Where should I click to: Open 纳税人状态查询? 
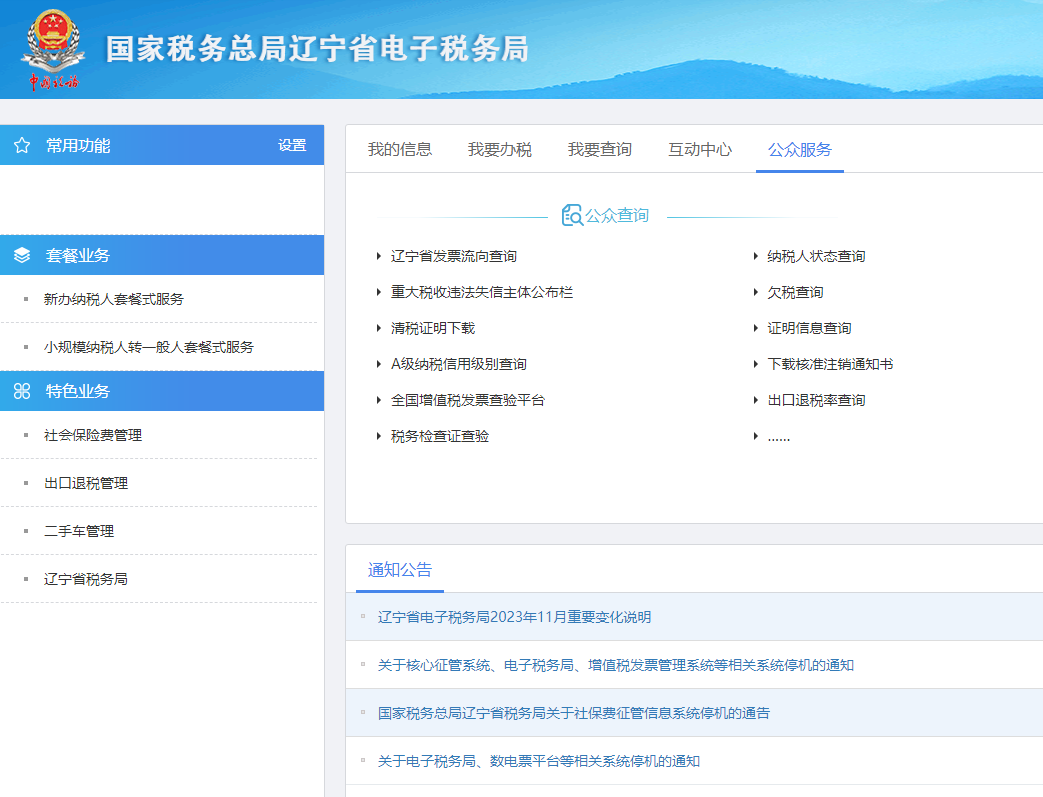pos(816,256)
